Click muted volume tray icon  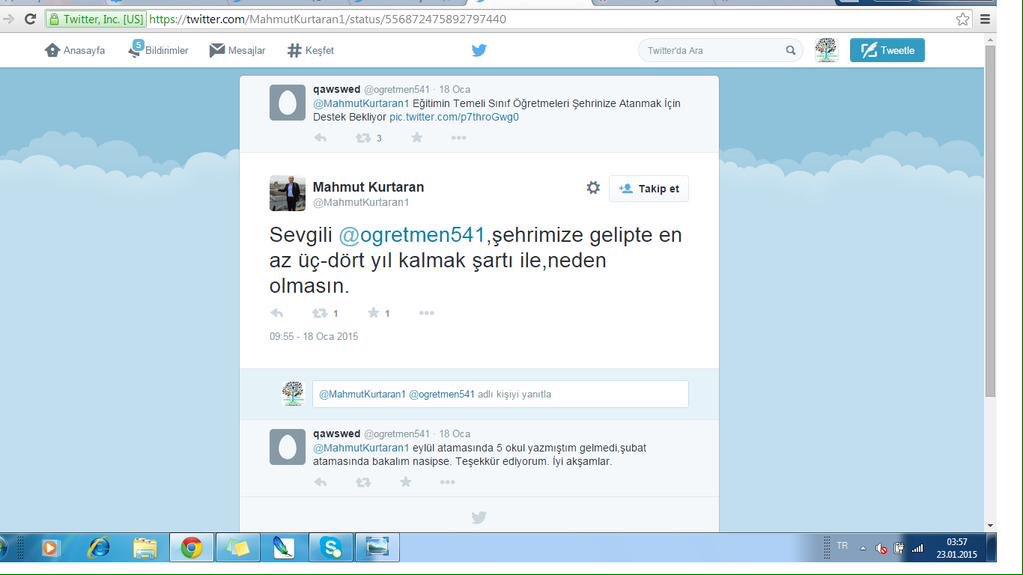881,548
